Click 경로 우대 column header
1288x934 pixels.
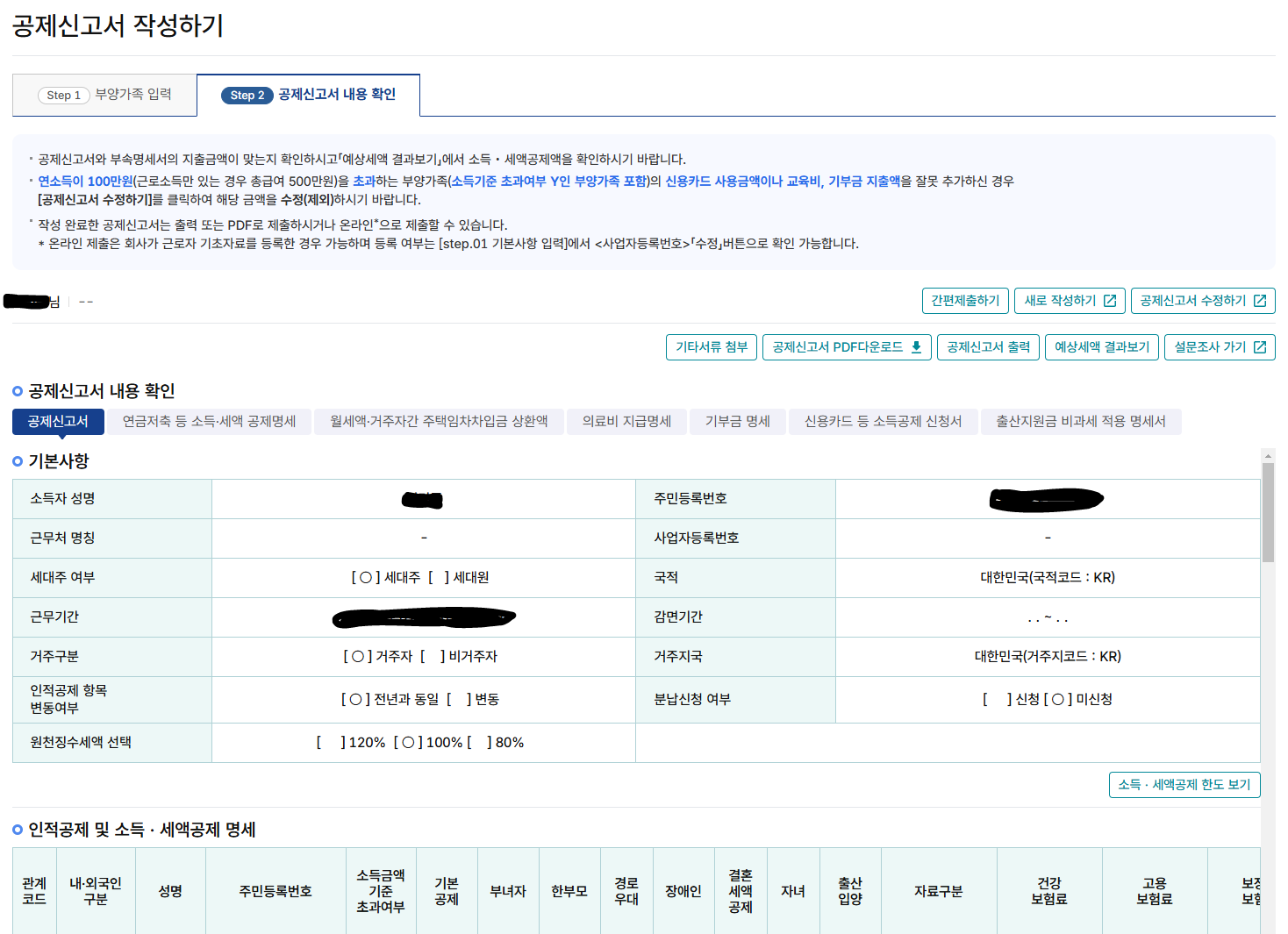tap(626, 891)
